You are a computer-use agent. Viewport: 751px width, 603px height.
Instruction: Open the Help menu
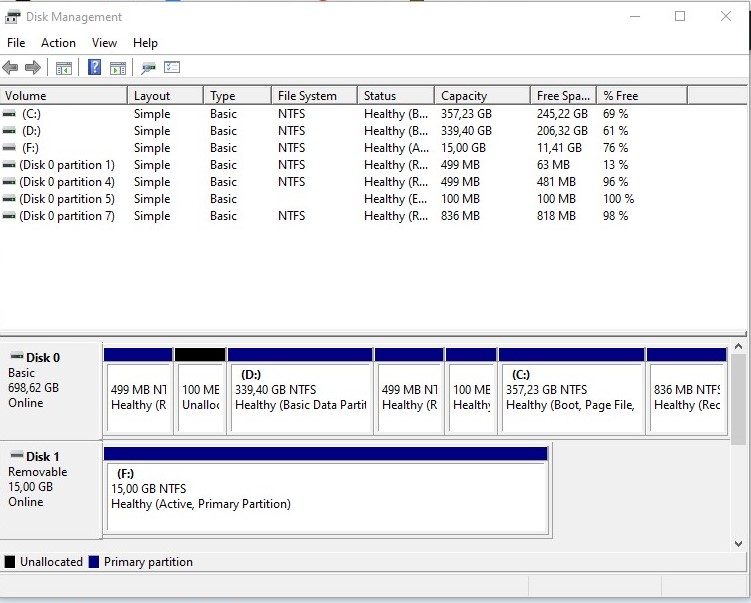point(145,43)
